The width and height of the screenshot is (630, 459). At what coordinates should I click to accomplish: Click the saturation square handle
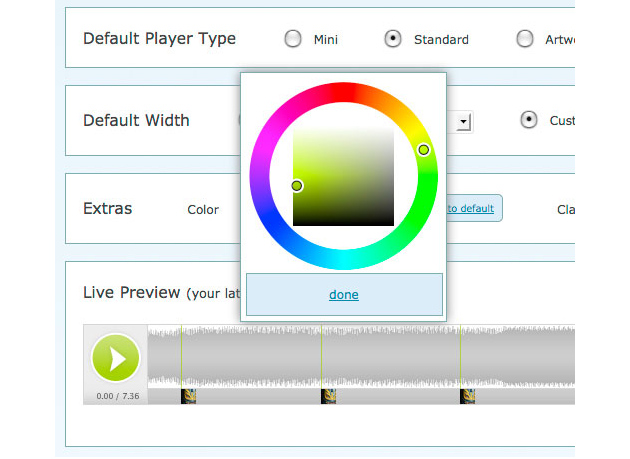tap(297, 186)
